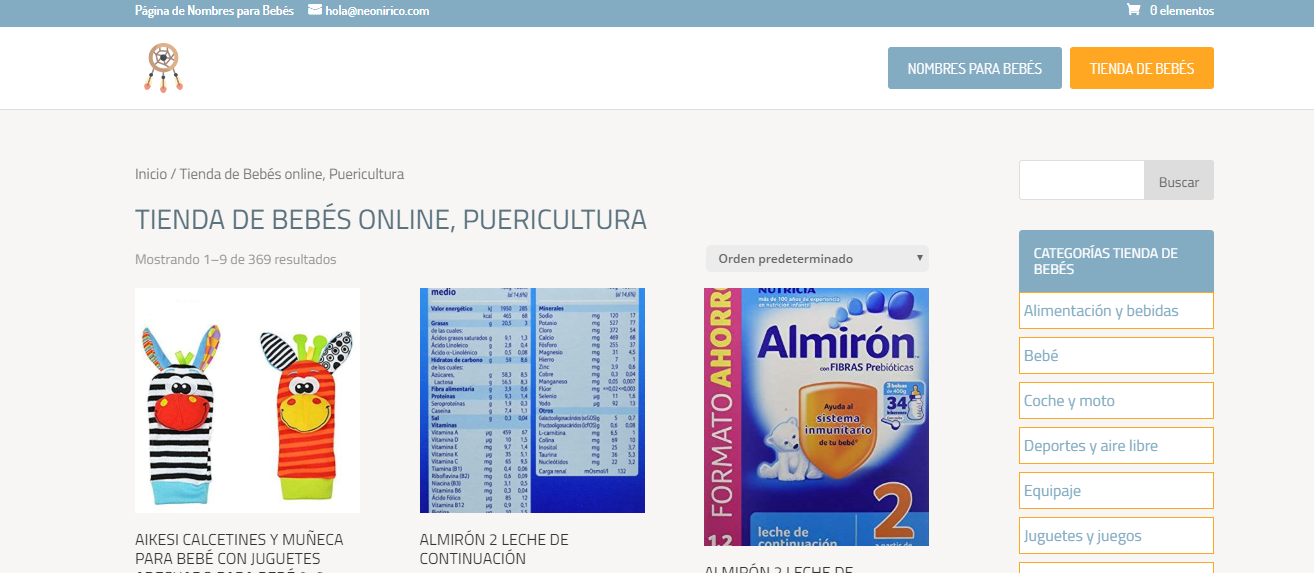
Task: Open Nombres para Bebés menu button
Action: tap(975, 68)
